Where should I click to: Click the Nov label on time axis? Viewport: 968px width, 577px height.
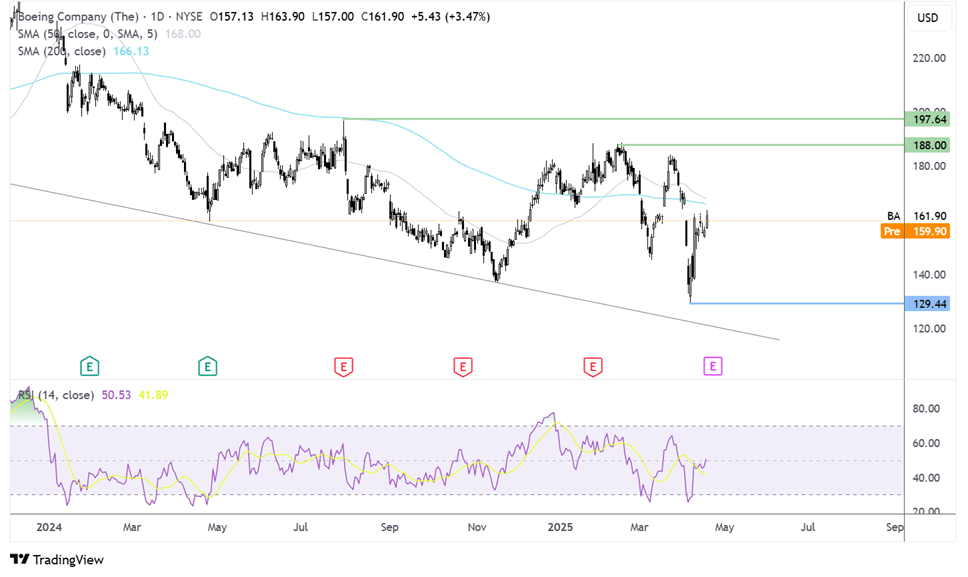click(477, 527)
